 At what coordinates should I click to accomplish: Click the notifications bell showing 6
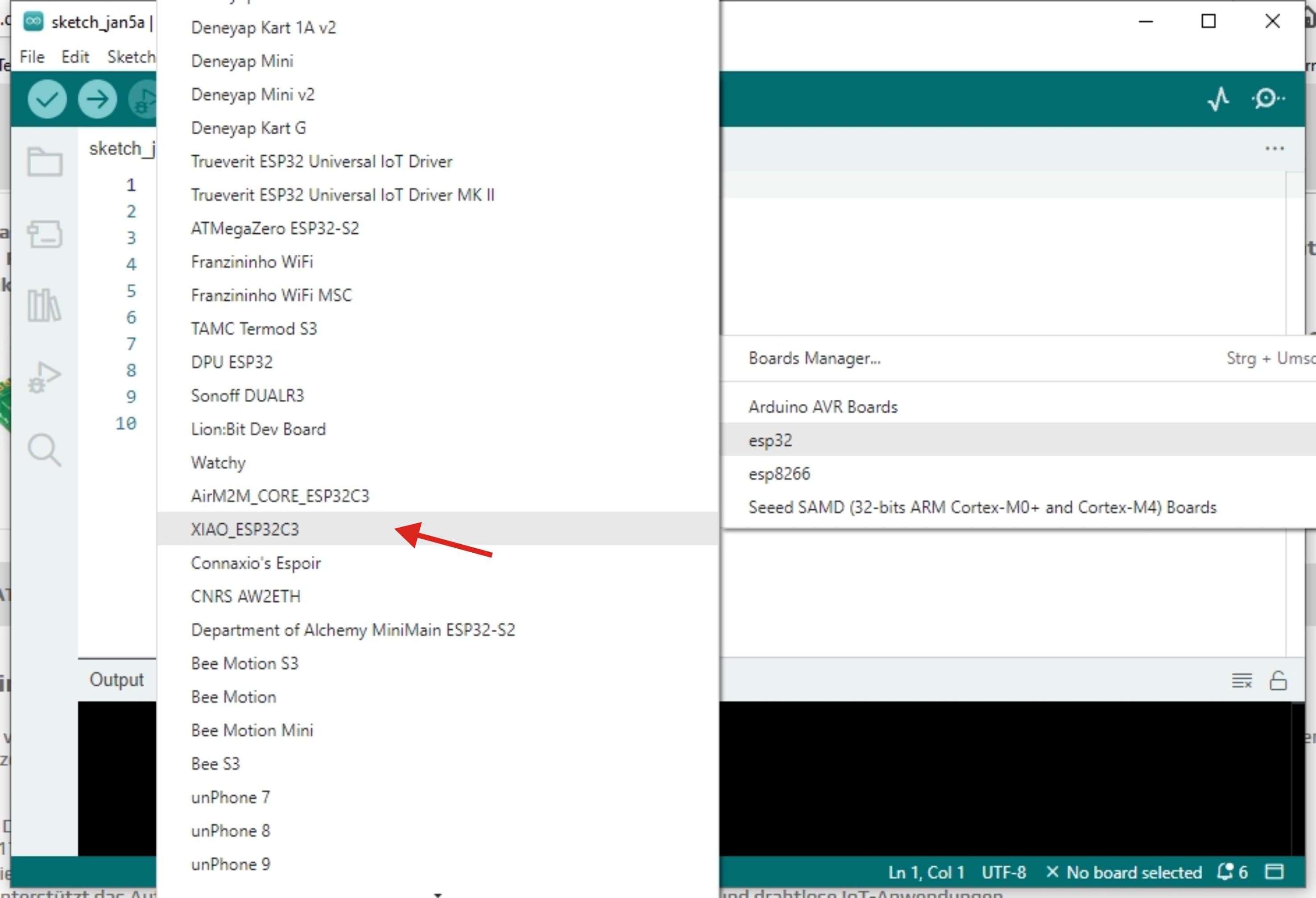tap(1232, 872)
